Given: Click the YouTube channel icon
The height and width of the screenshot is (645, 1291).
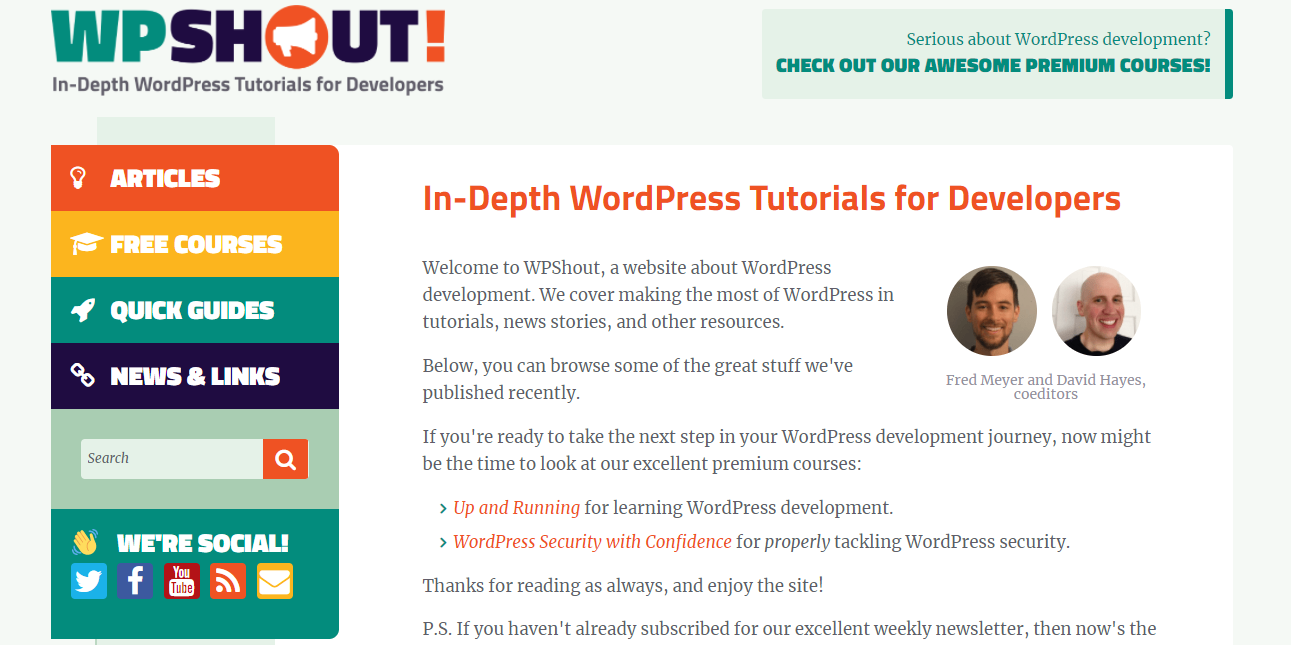Looking at the screenshot, I should coord(181,581).
